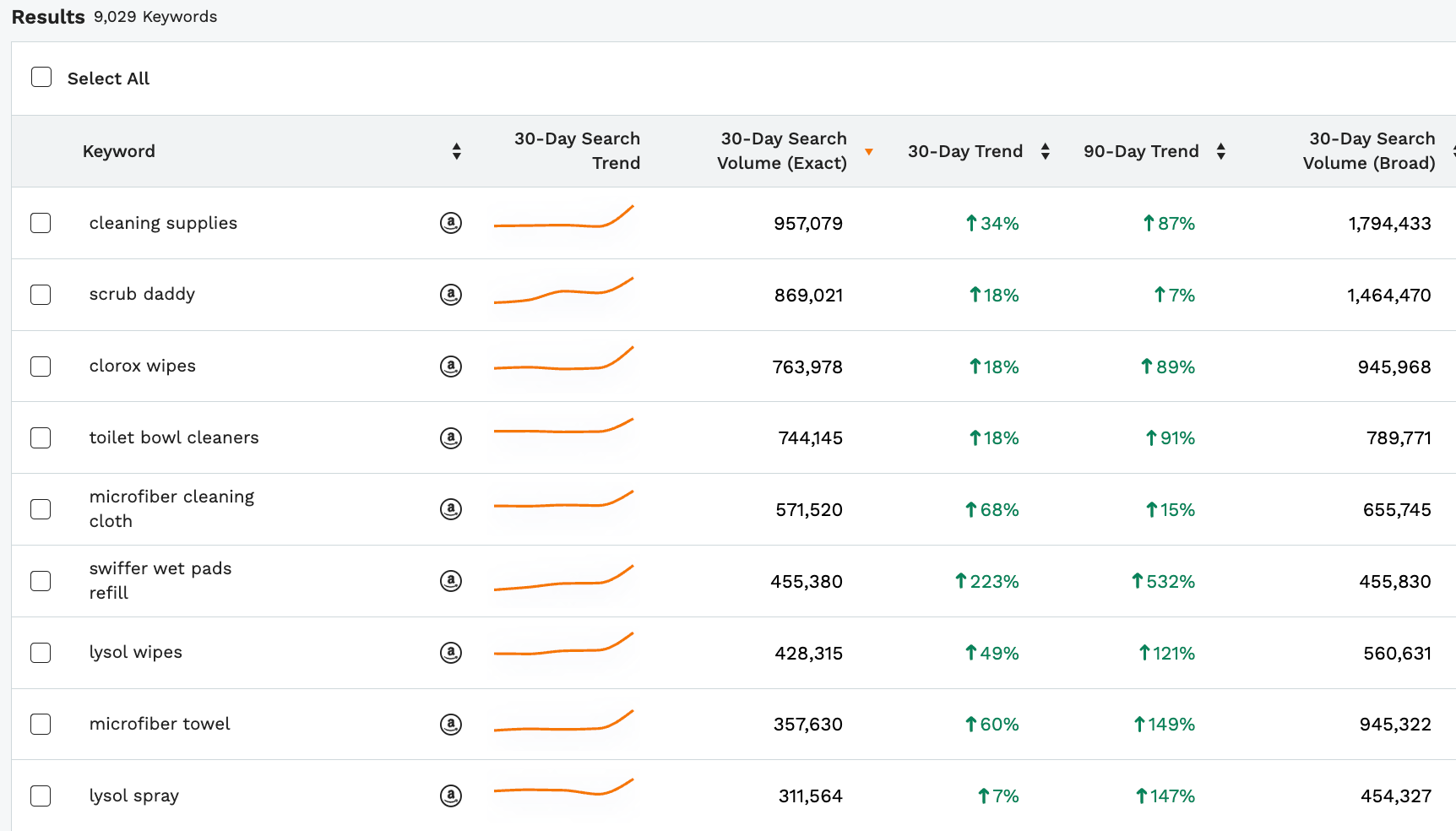Open Amazon icon for swiffer wet pads refill
This screenshot has width=1456, height=831.
[451, 581]
